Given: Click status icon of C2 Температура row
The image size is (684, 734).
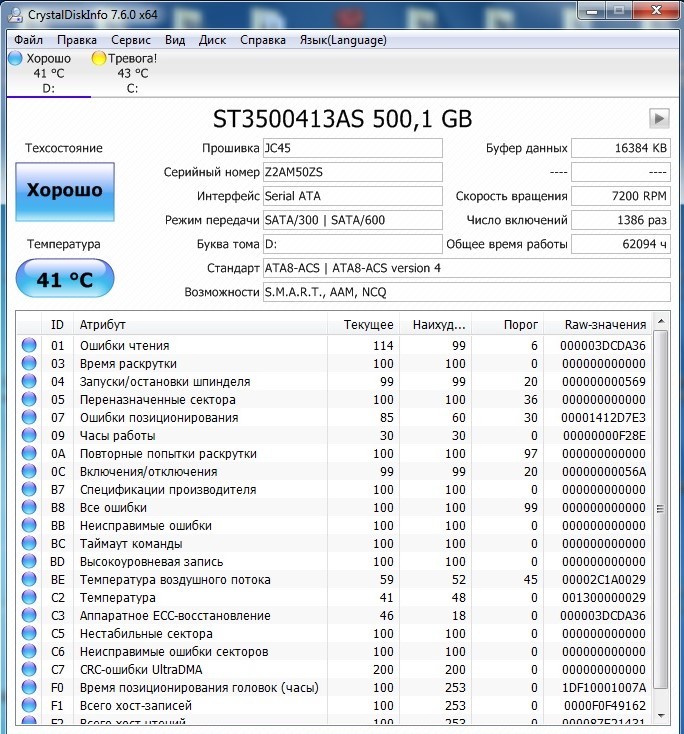Looking at the screenshot, I should 29,597.
